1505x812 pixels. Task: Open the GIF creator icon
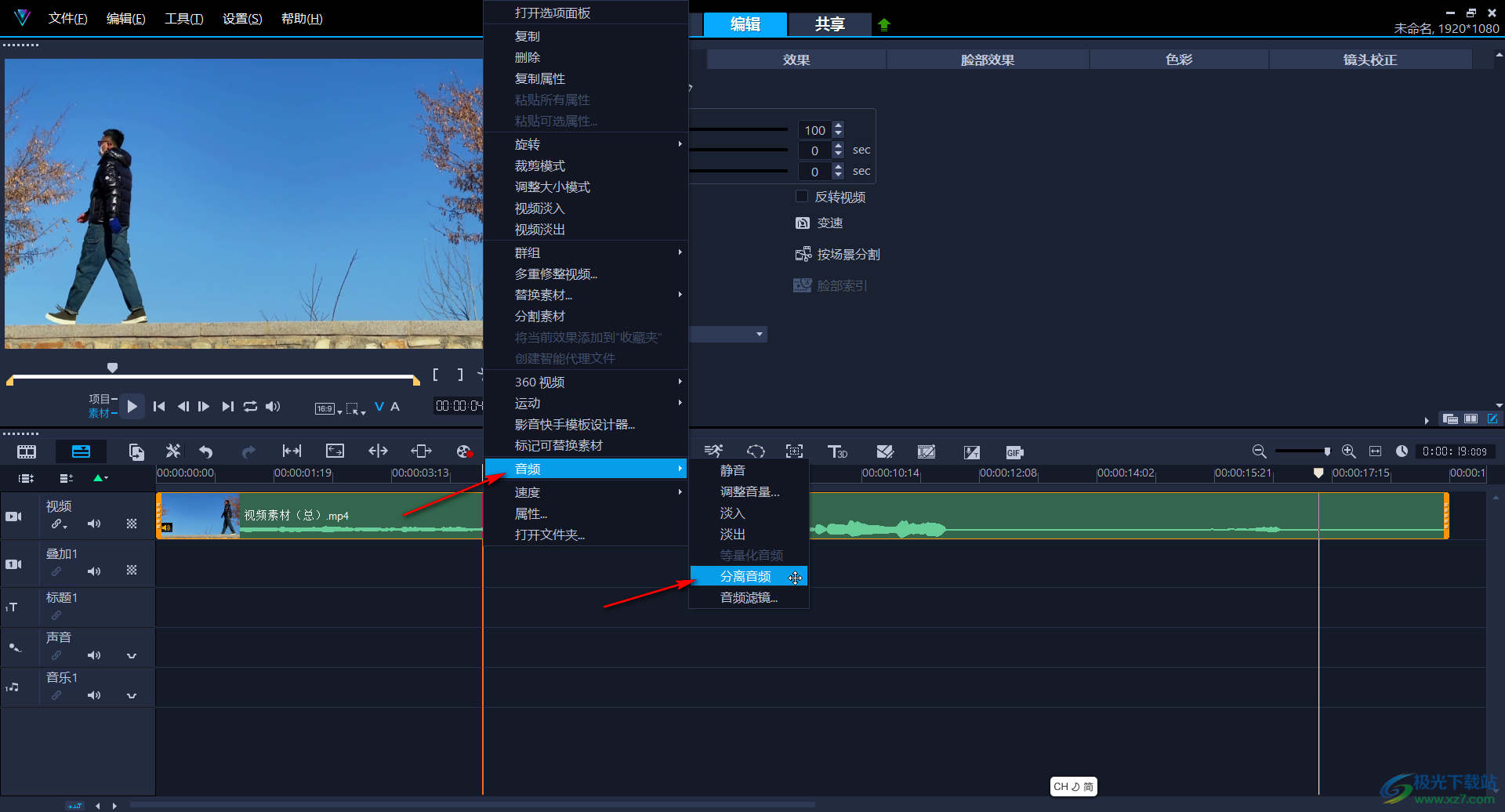point(1014,451)
